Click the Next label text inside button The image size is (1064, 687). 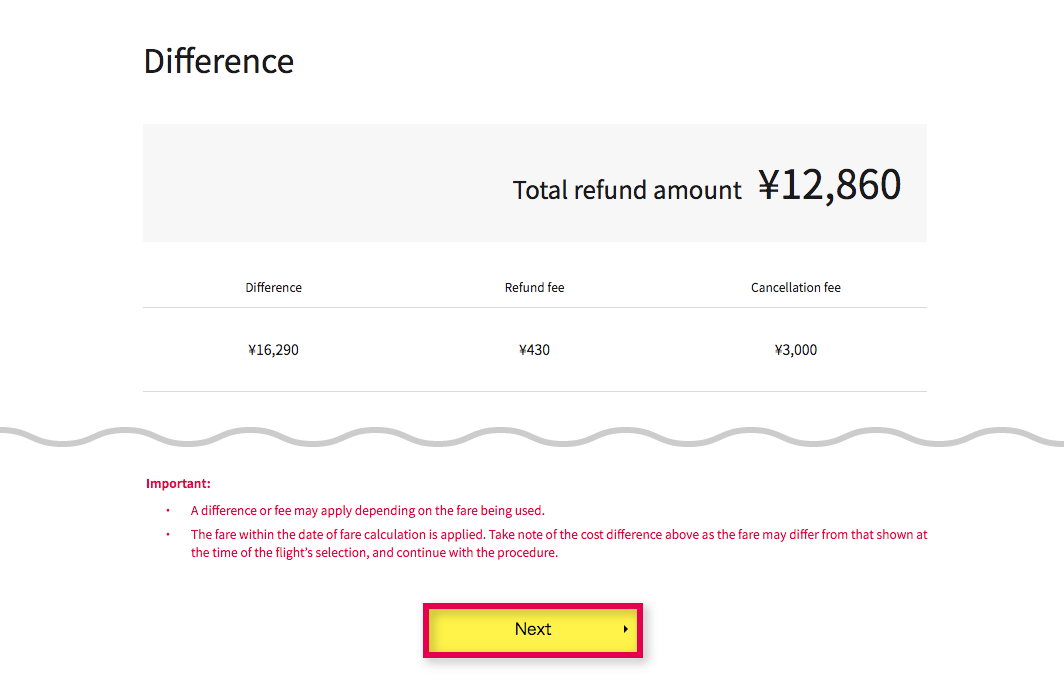pyautogui.click(x=533, y=629)
